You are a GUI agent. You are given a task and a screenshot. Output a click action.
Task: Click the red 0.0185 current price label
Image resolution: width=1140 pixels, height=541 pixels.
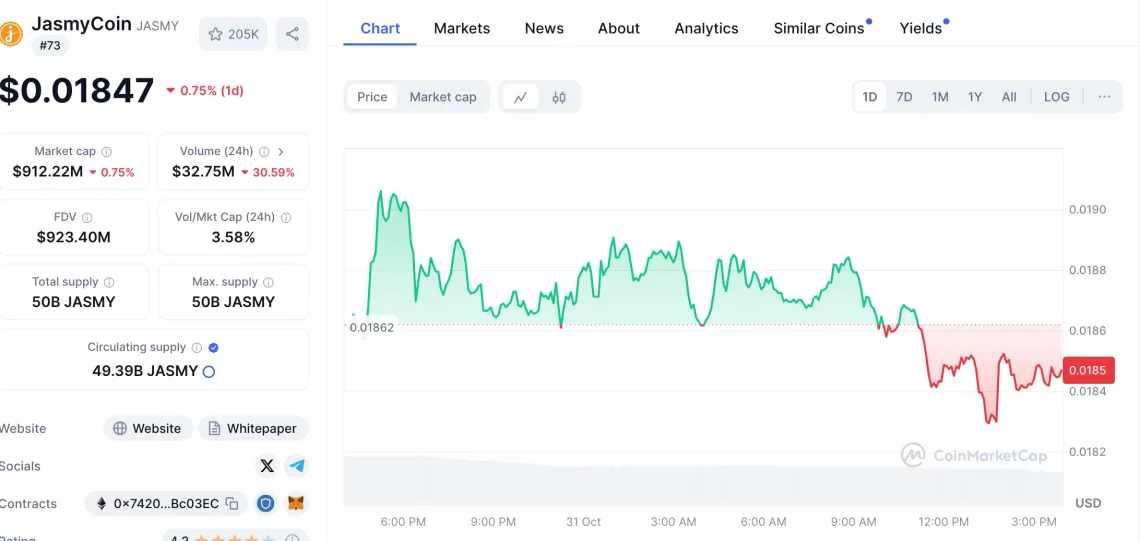coord(1087,371)
